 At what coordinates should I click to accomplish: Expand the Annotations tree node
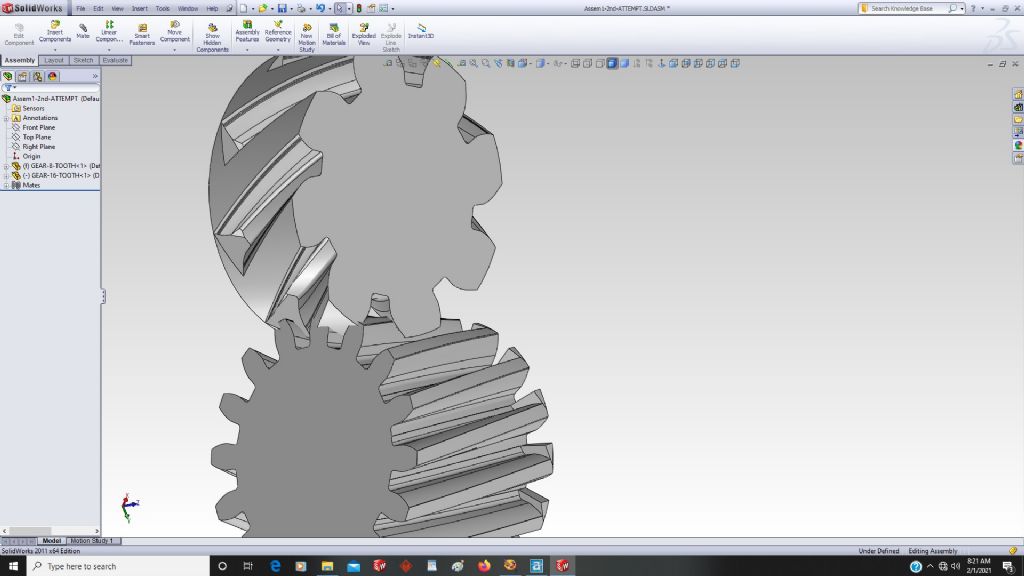coord(7,118)
